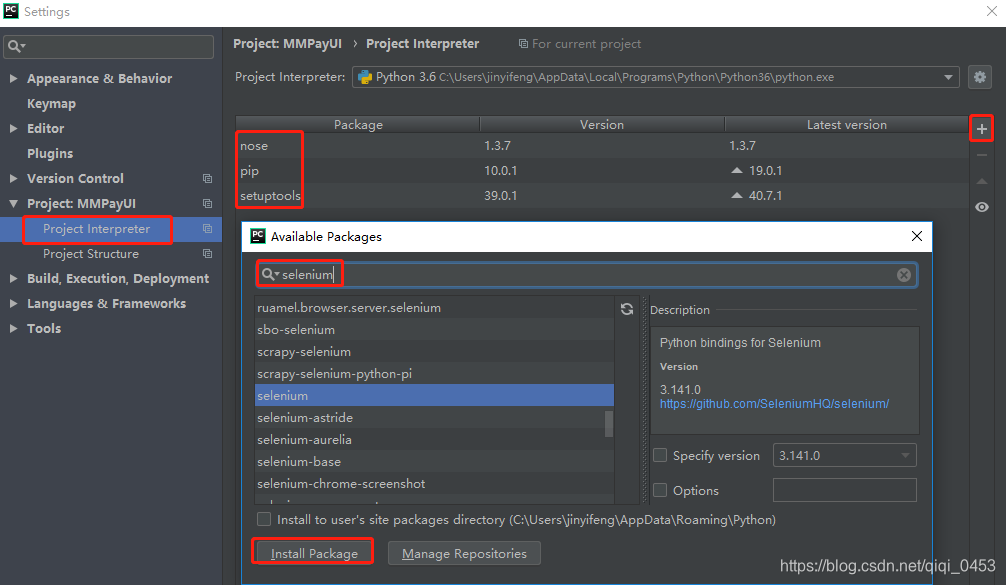Select ruamel.browser.server.selenium in list

434,308
